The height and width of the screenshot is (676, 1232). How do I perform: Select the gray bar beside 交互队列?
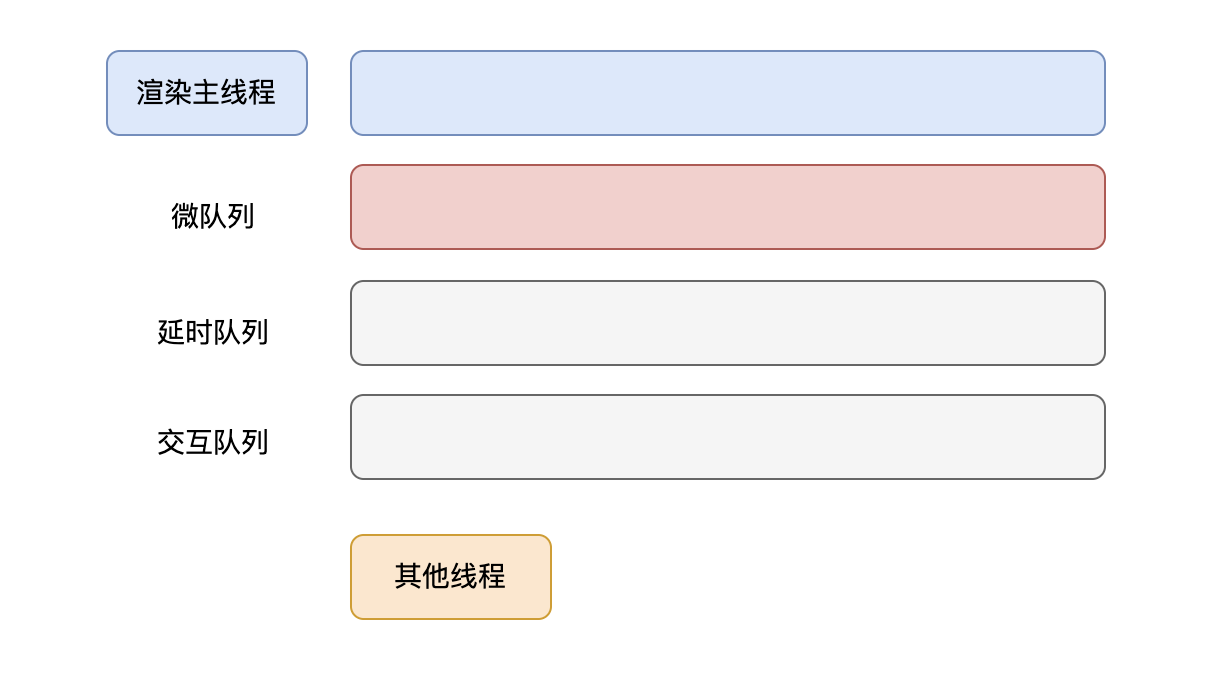727,437
